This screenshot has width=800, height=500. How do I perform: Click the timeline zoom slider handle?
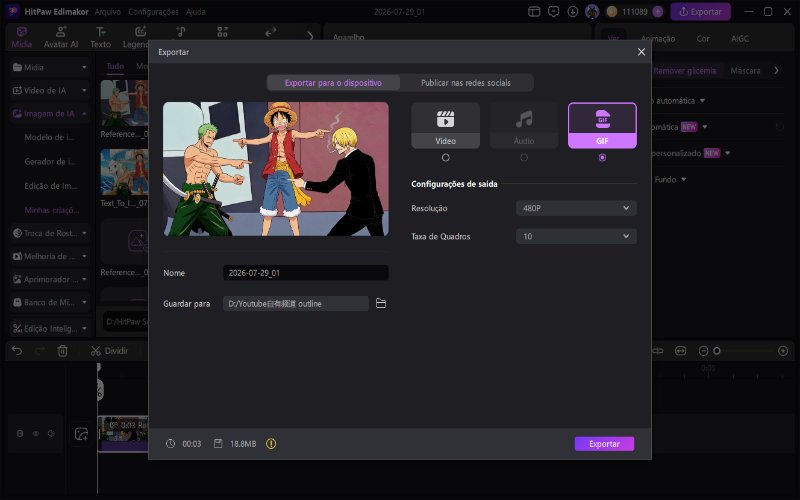(717, 351)
